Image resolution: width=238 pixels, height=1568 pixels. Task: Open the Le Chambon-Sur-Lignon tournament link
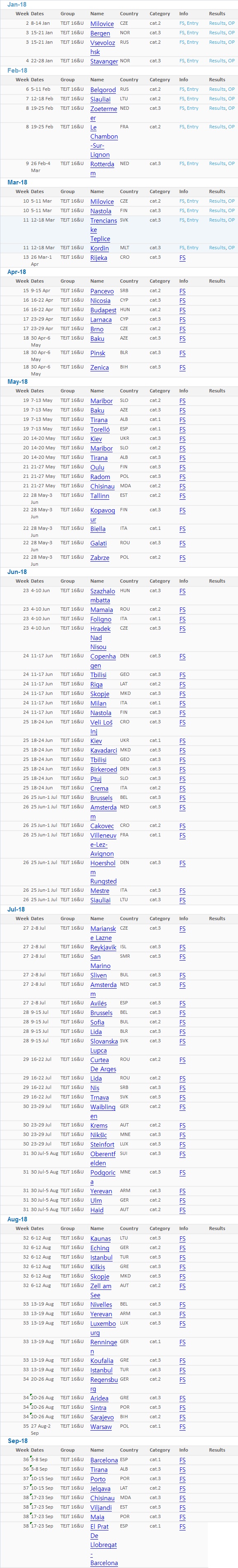[104, 141]
